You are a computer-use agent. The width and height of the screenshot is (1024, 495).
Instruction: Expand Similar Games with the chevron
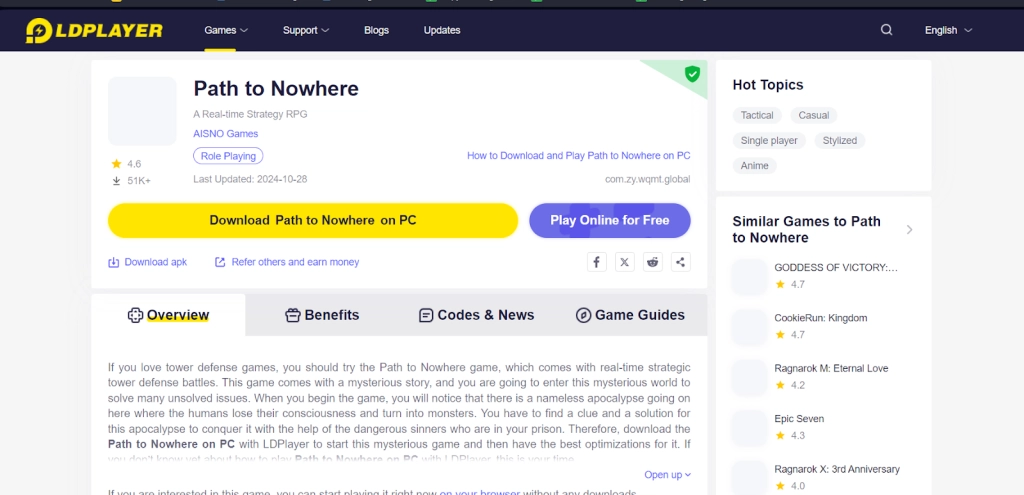[909, 229]
